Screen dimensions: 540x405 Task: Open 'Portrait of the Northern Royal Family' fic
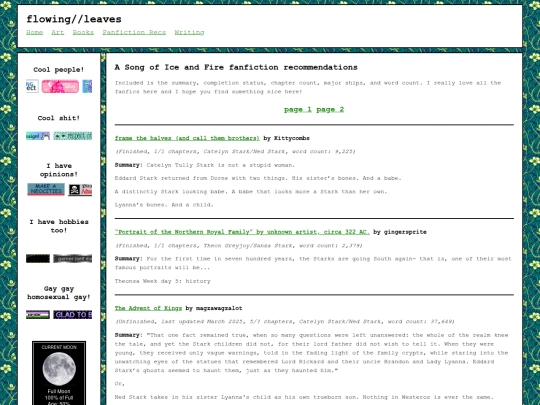242,232
